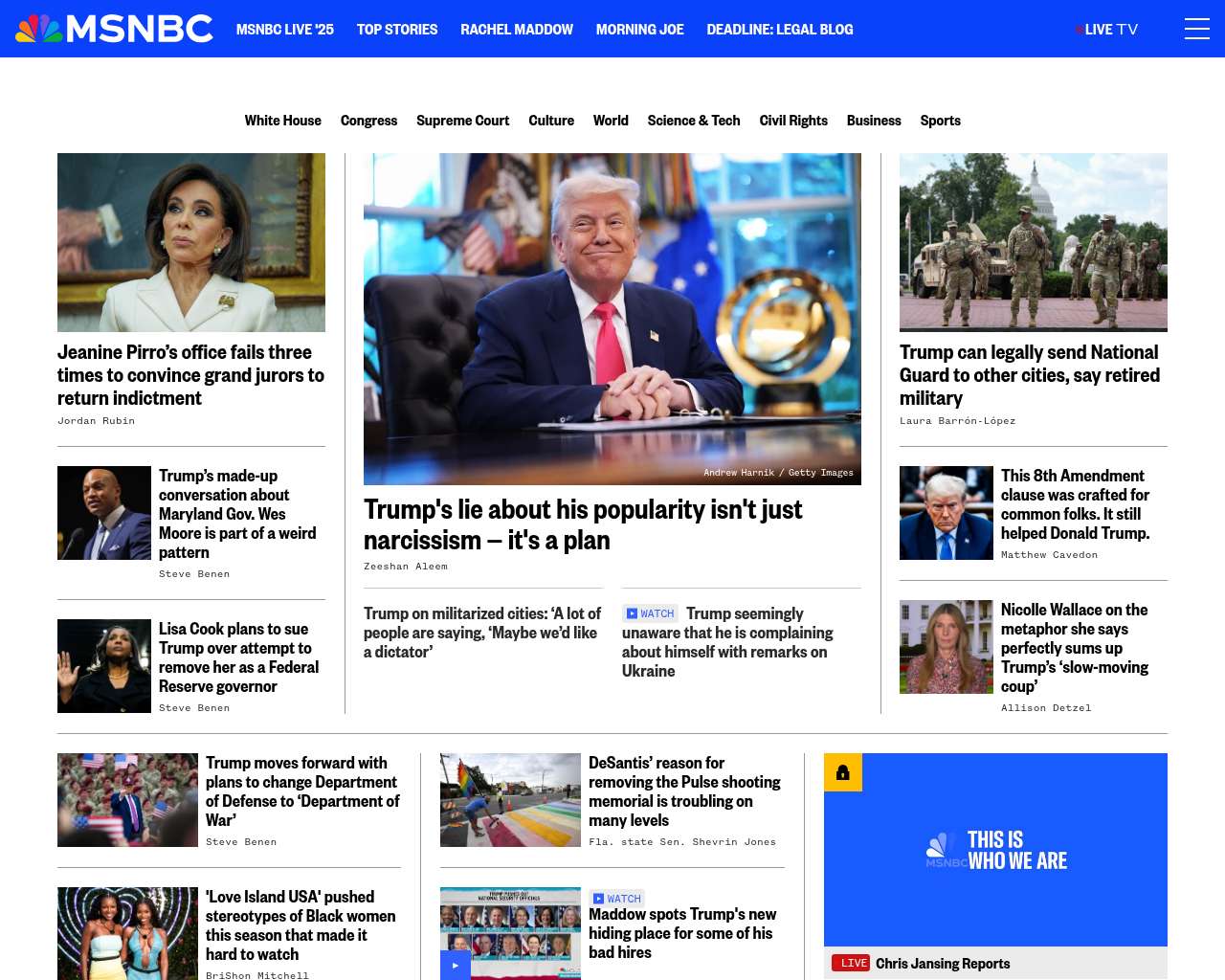Open the Rachel Maddow menu item
The height and width of the screenshot is (980, 1225).
tap(517, 30)
